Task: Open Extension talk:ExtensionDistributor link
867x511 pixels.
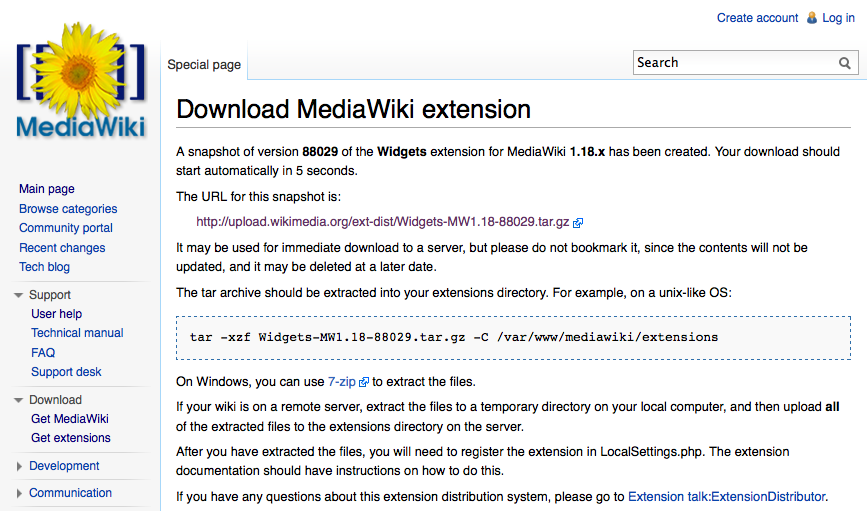Action: pyautogui.click(x=726, y=496)
